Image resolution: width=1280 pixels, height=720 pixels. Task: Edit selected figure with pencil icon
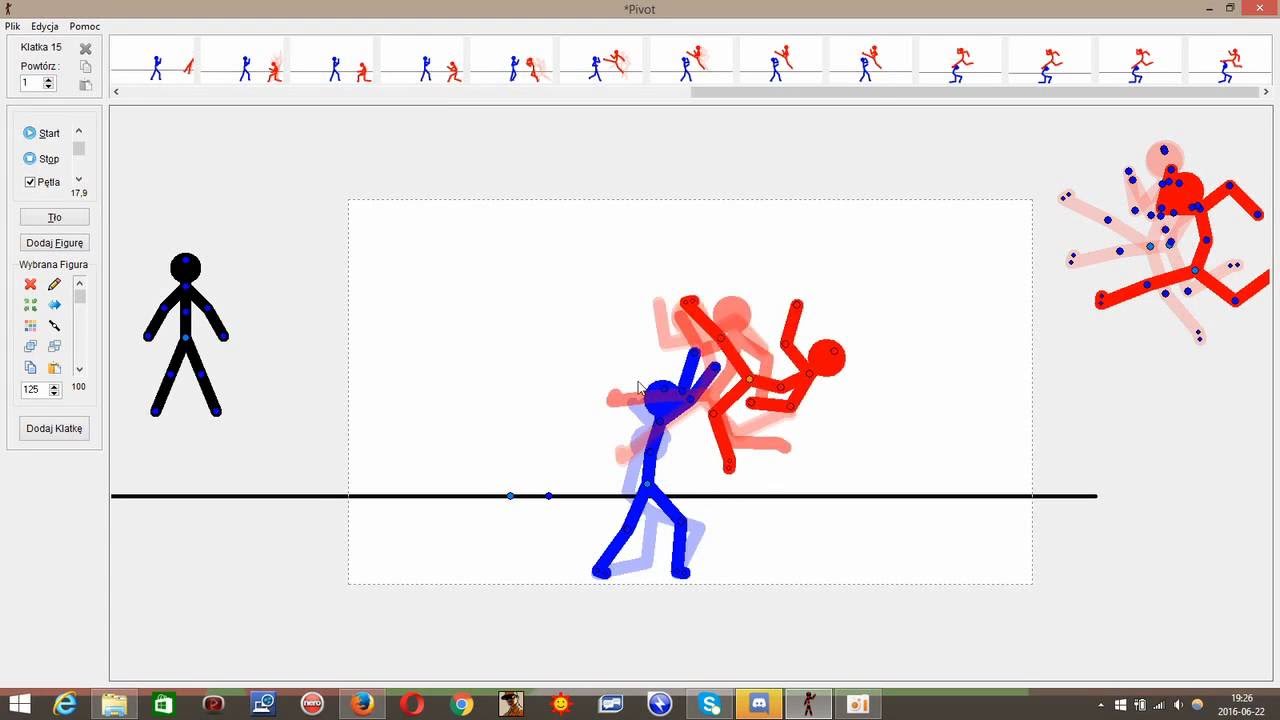click(54, 285)
